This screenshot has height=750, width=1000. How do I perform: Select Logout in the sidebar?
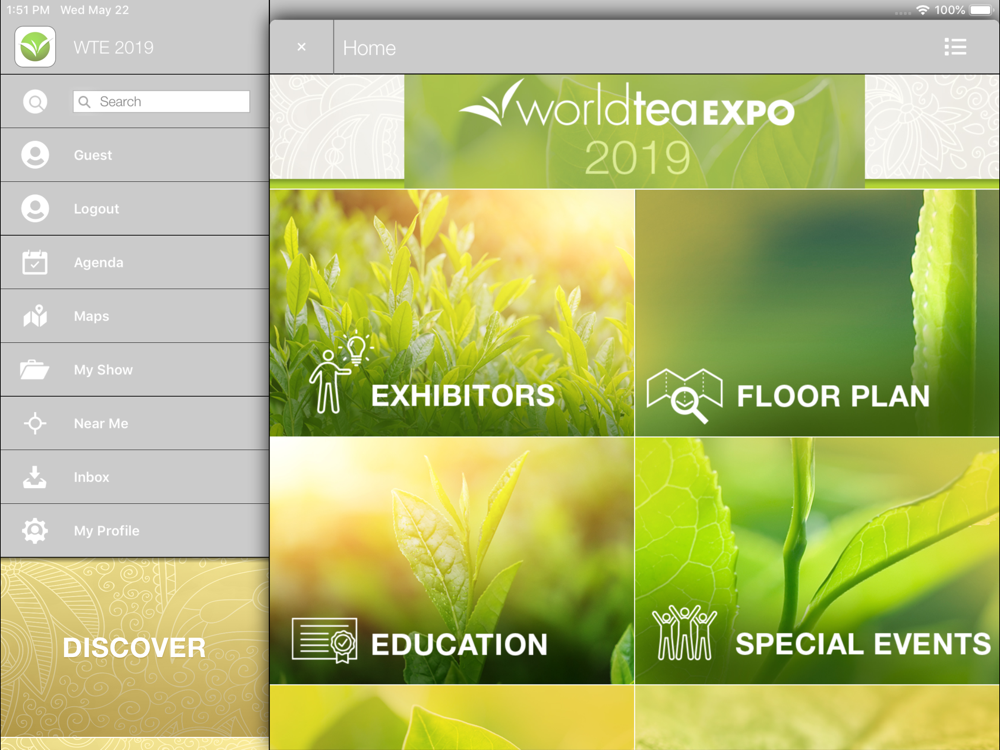pos(135,209)
